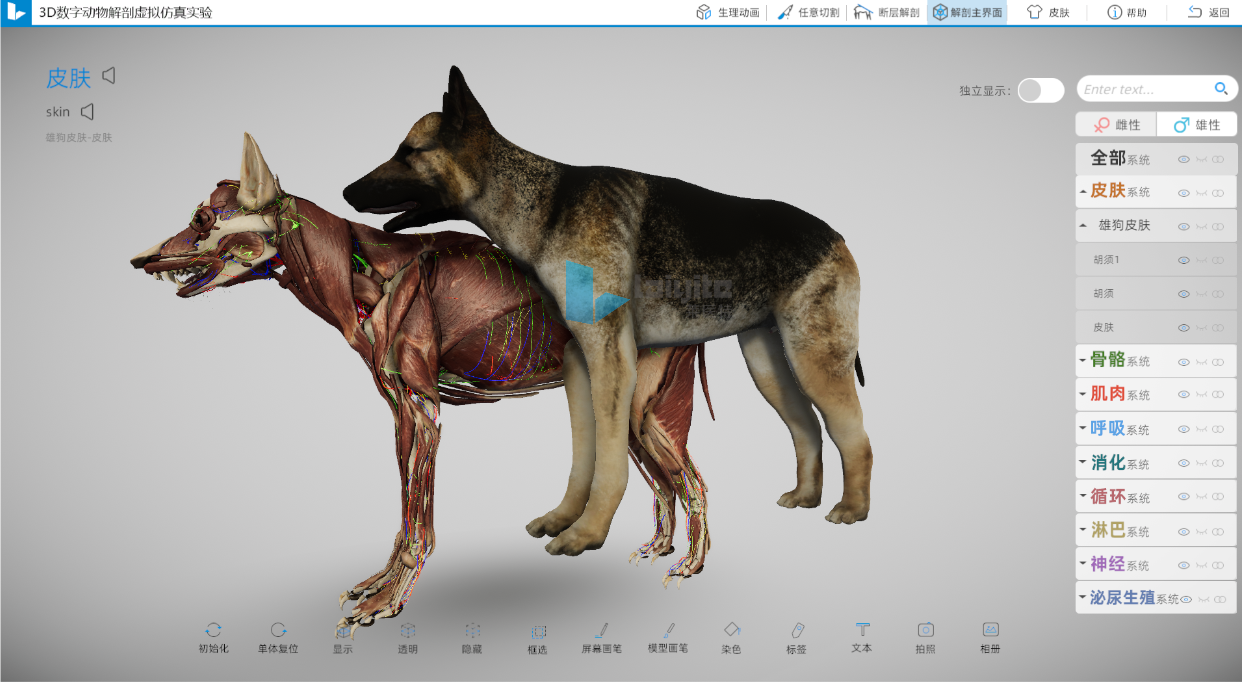Click the 返回 back button
The height and width of the screenshot is (682, 1243).
1208,13
